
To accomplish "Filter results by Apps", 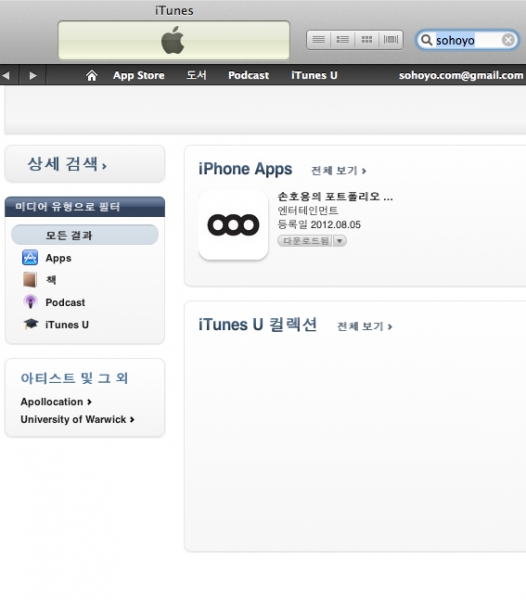I will point(58,258).
